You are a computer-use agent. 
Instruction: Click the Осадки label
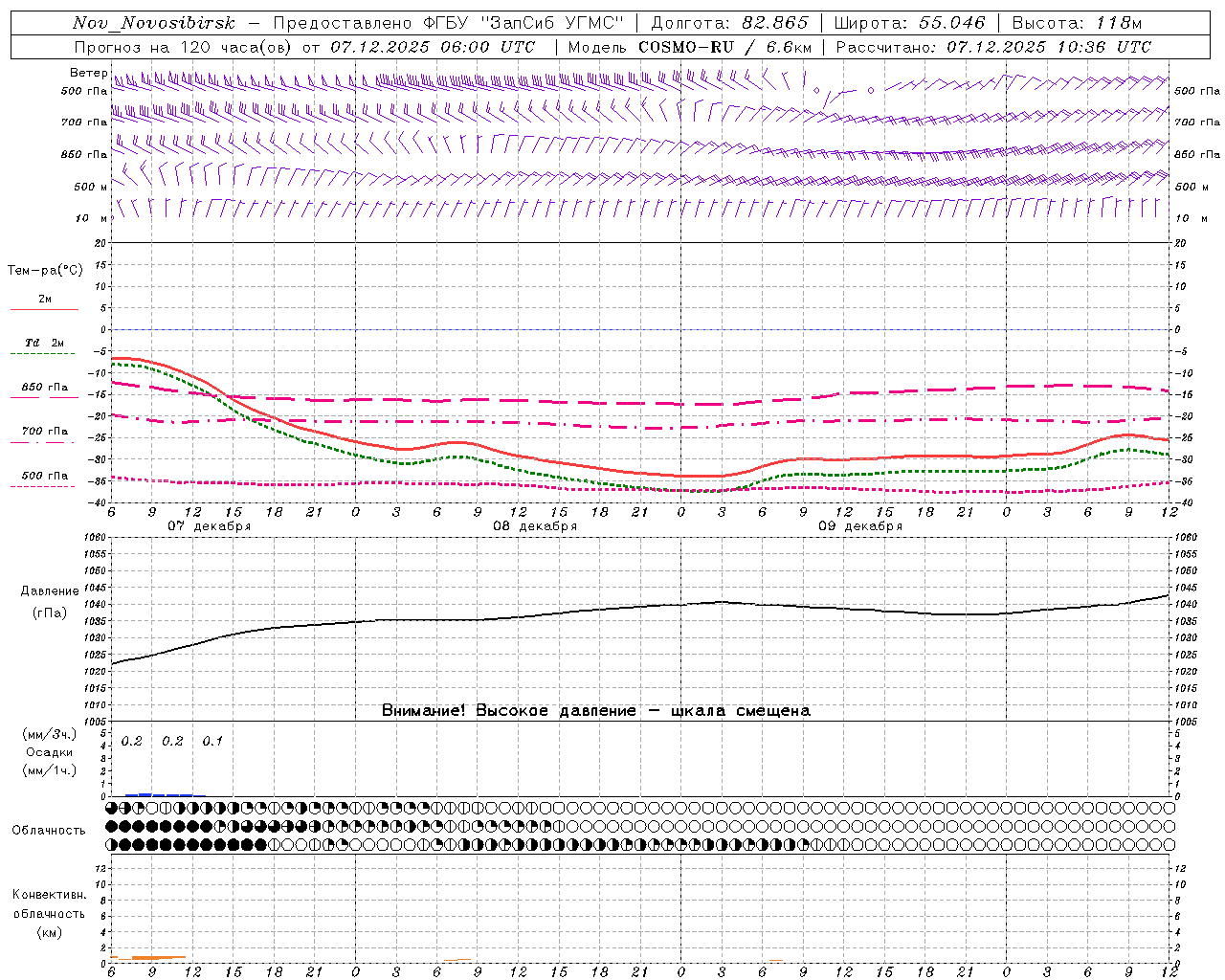point(49,752)
